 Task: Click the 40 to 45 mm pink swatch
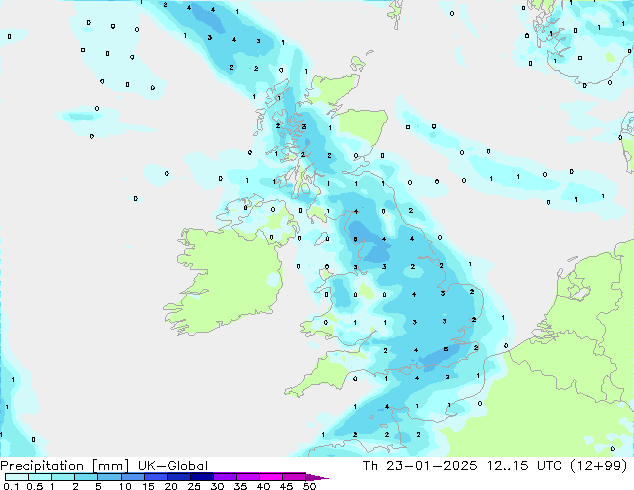(x=271, y=477)
